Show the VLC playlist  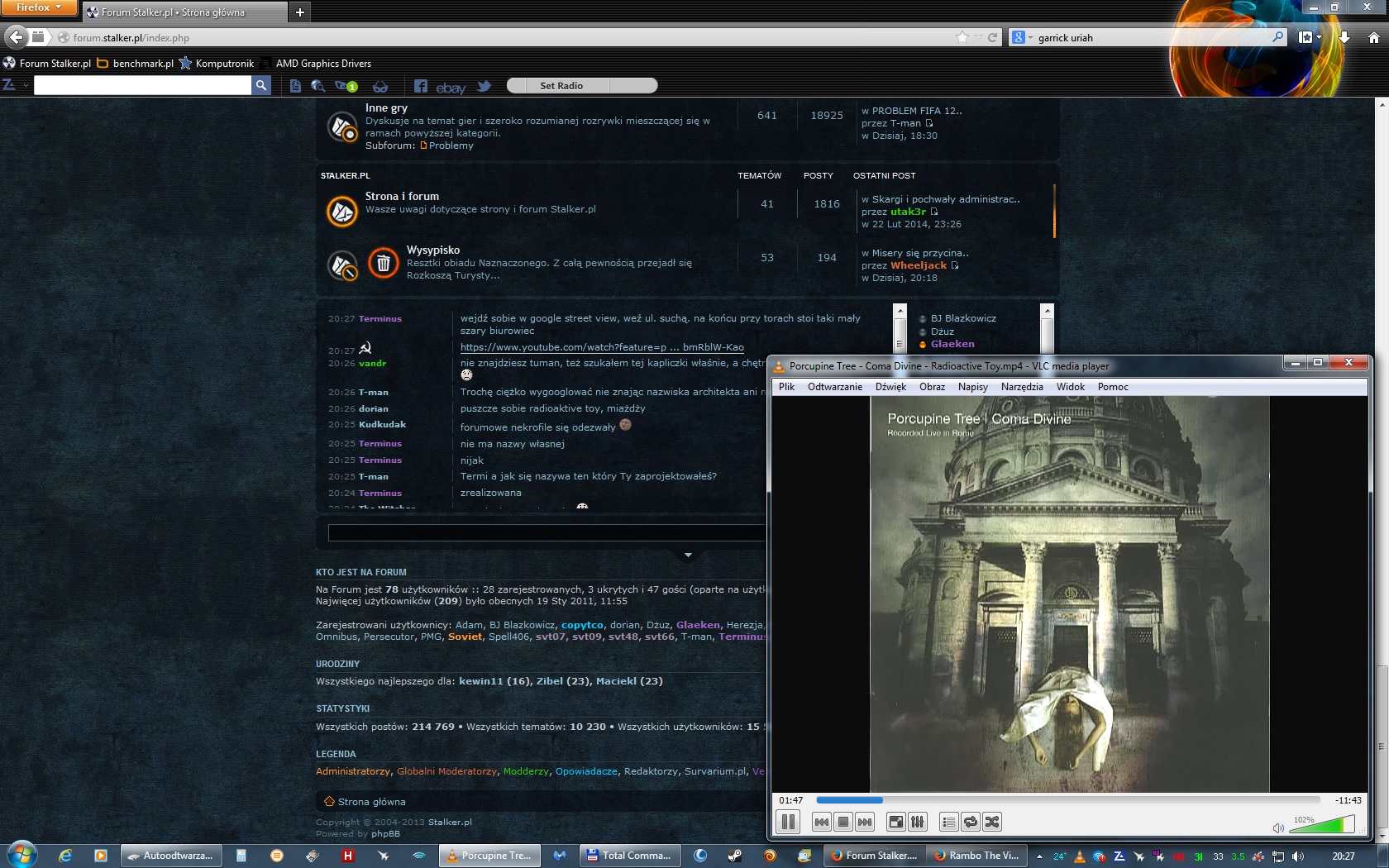948,822
